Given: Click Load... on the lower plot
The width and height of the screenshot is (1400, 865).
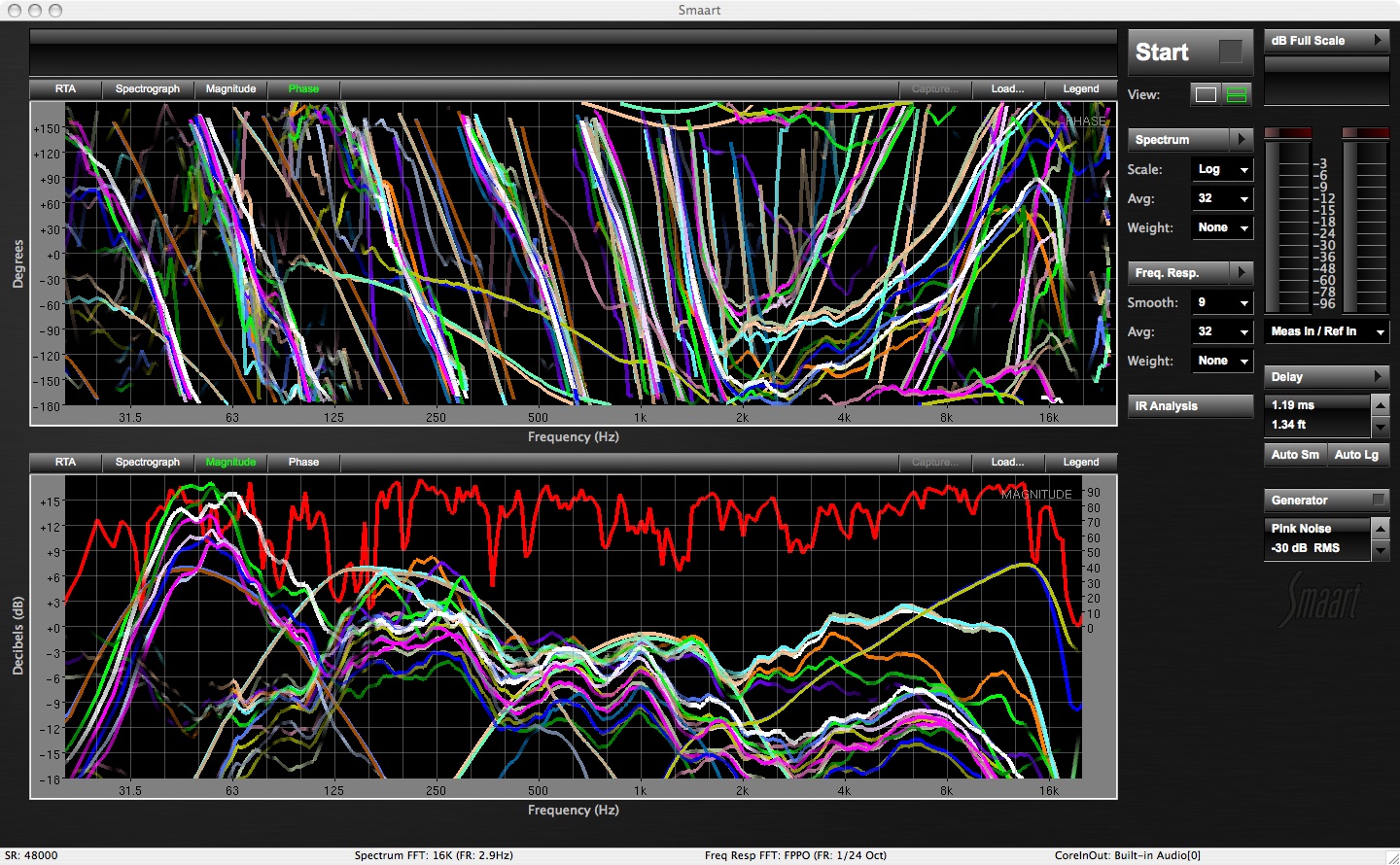Looking at the screenshot, I should coord(1007,462).
